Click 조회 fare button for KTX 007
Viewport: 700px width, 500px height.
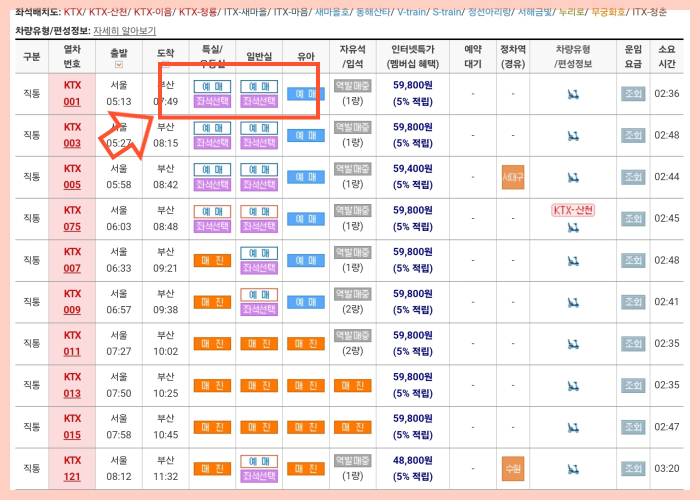point(633,260)
